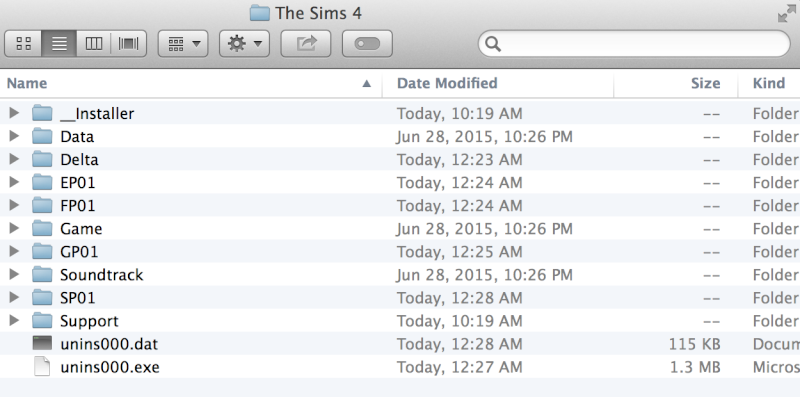Expand the EP01 folder
Viewport: 800px width, 397px height.
14,182
